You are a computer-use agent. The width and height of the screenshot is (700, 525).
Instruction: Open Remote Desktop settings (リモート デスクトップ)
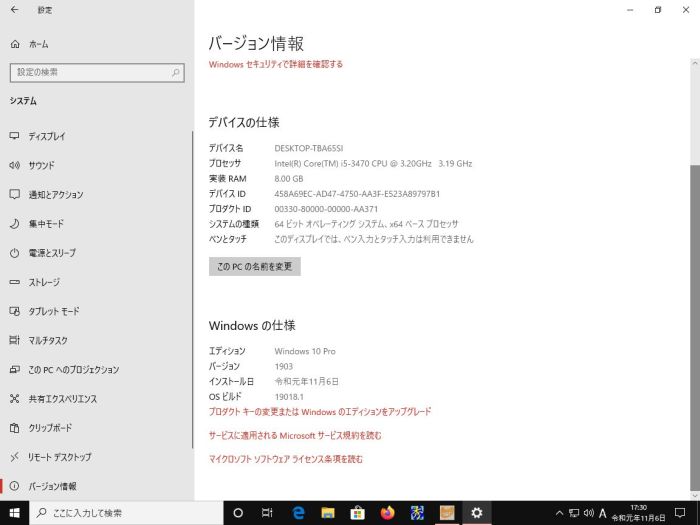point(60,457)
